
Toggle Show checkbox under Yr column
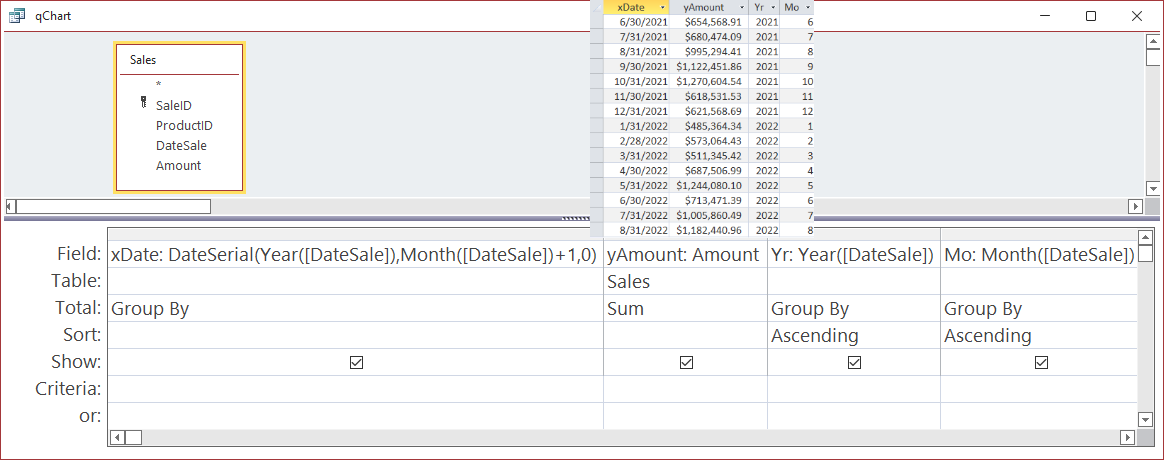pos(854,362)
